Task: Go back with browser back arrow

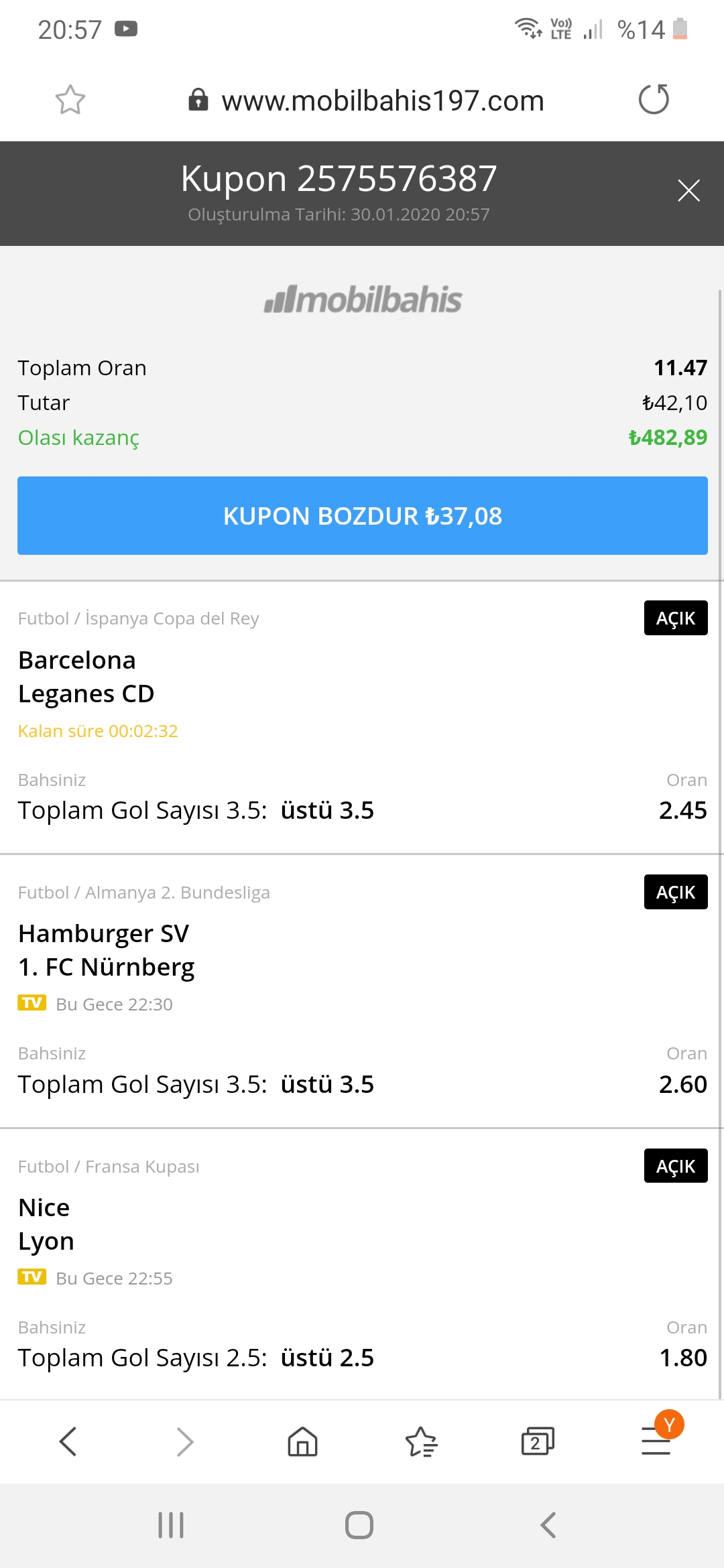Action: click(68, 1441)
